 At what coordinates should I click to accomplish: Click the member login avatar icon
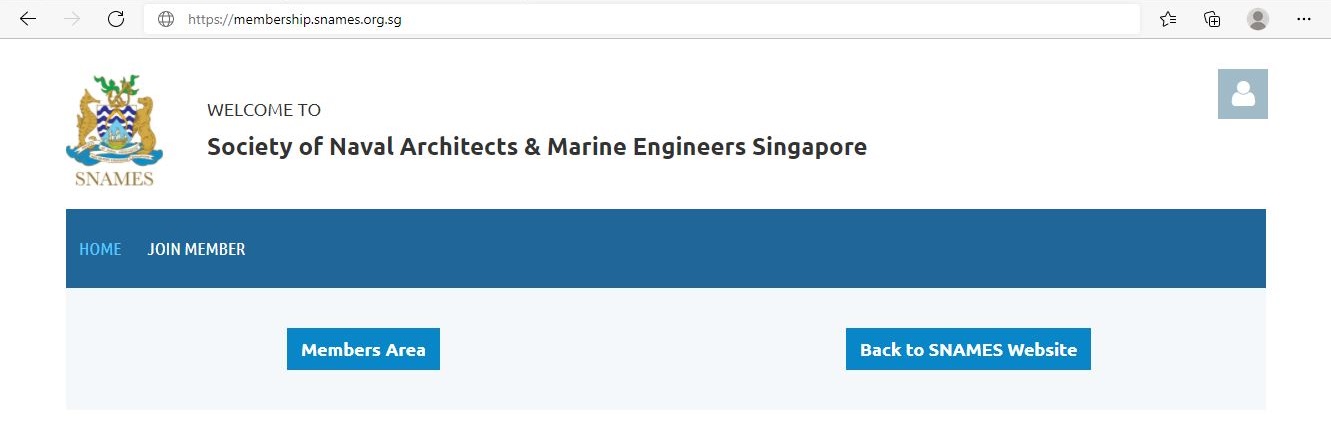click(x=1243, y=94)
